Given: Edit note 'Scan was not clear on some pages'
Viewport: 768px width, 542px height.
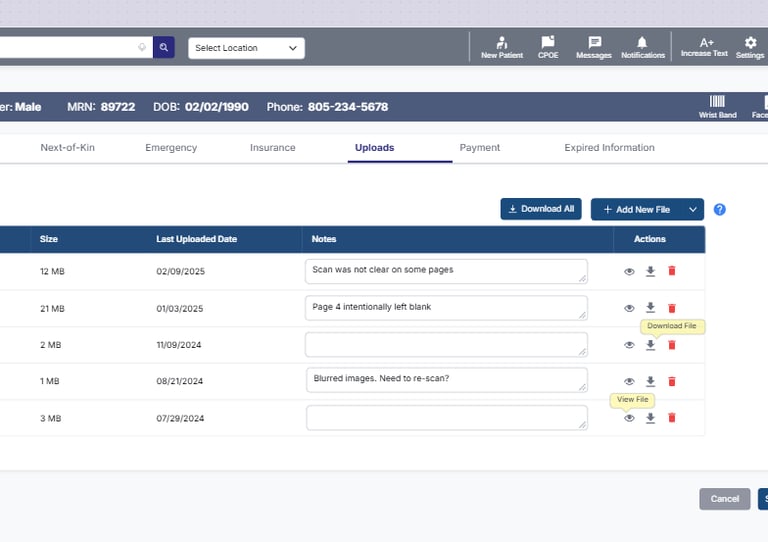Looking at the screenshot, I should (446, 271).
